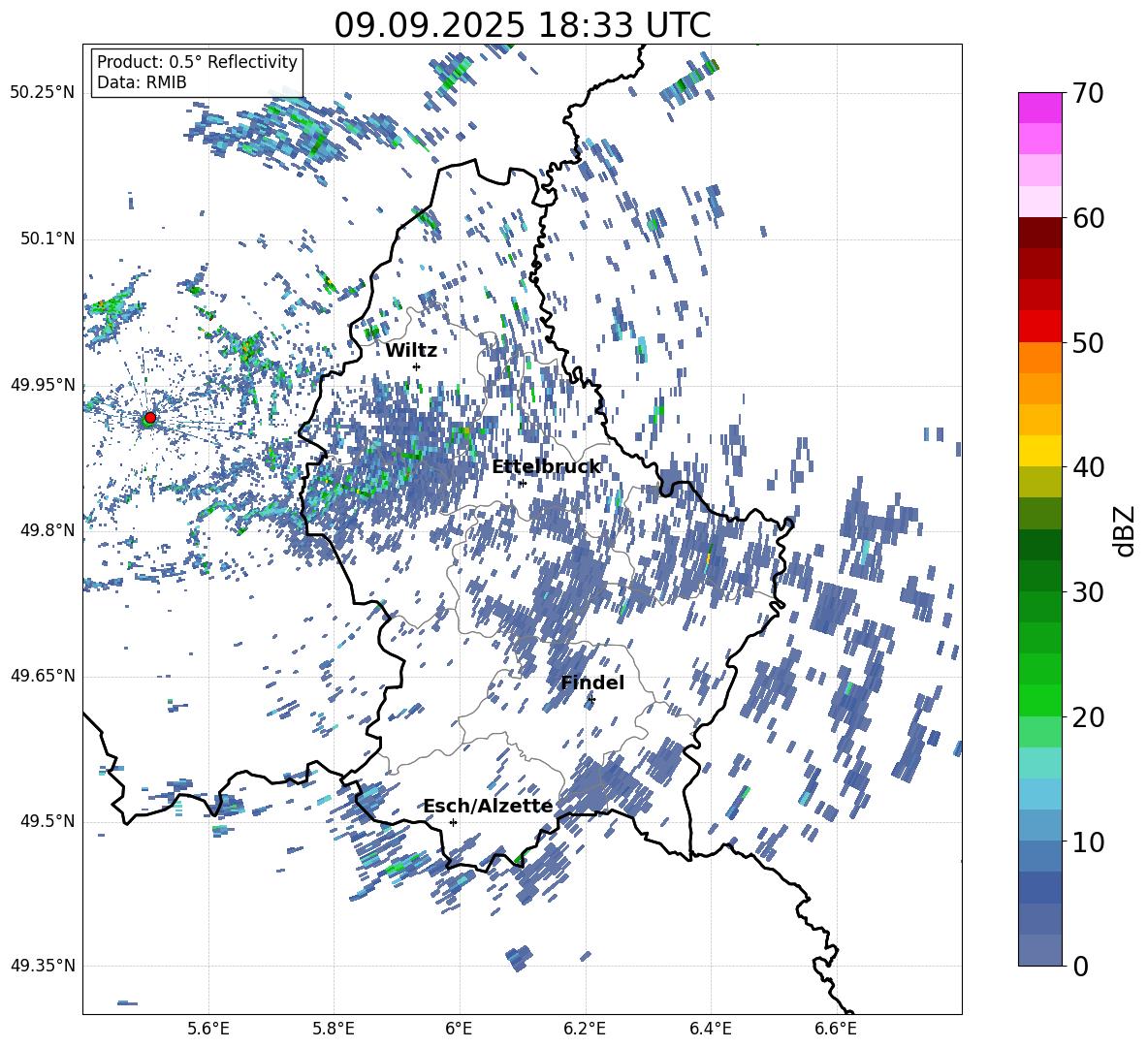Click the Product: 0.5° Reflectivity text

197,61
